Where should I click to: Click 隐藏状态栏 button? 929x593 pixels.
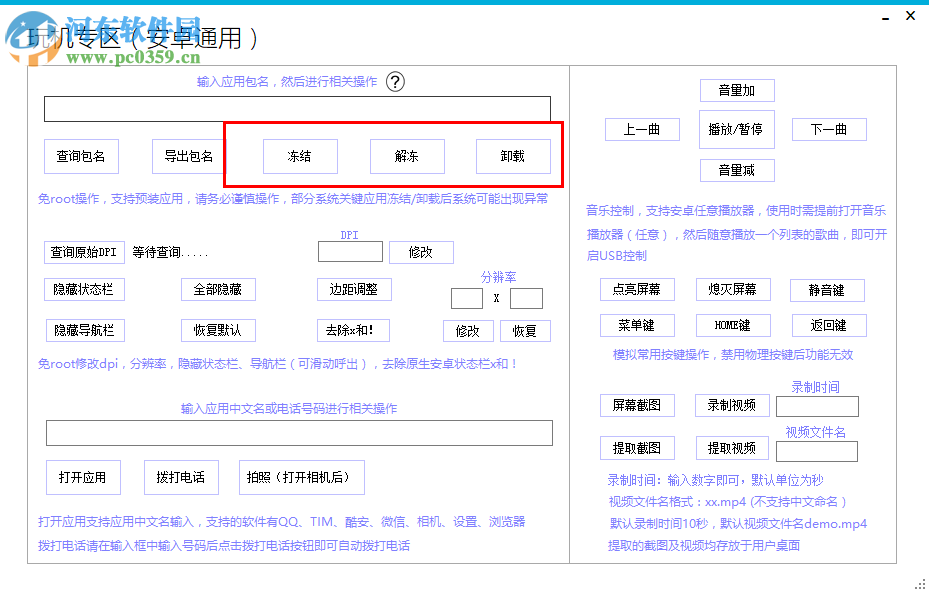(x=84, y=290)
